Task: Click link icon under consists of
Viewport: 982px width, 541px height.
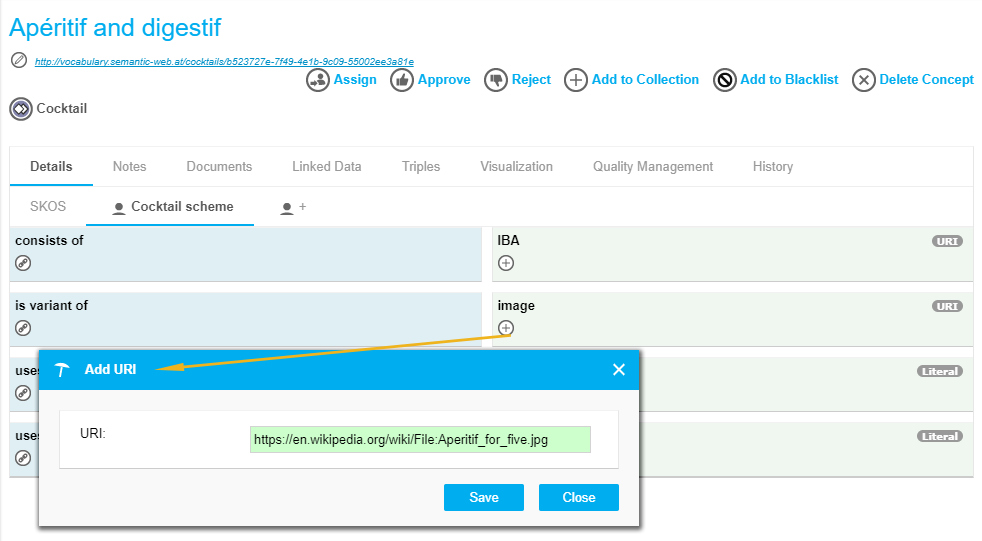Action: pos(23,263)
